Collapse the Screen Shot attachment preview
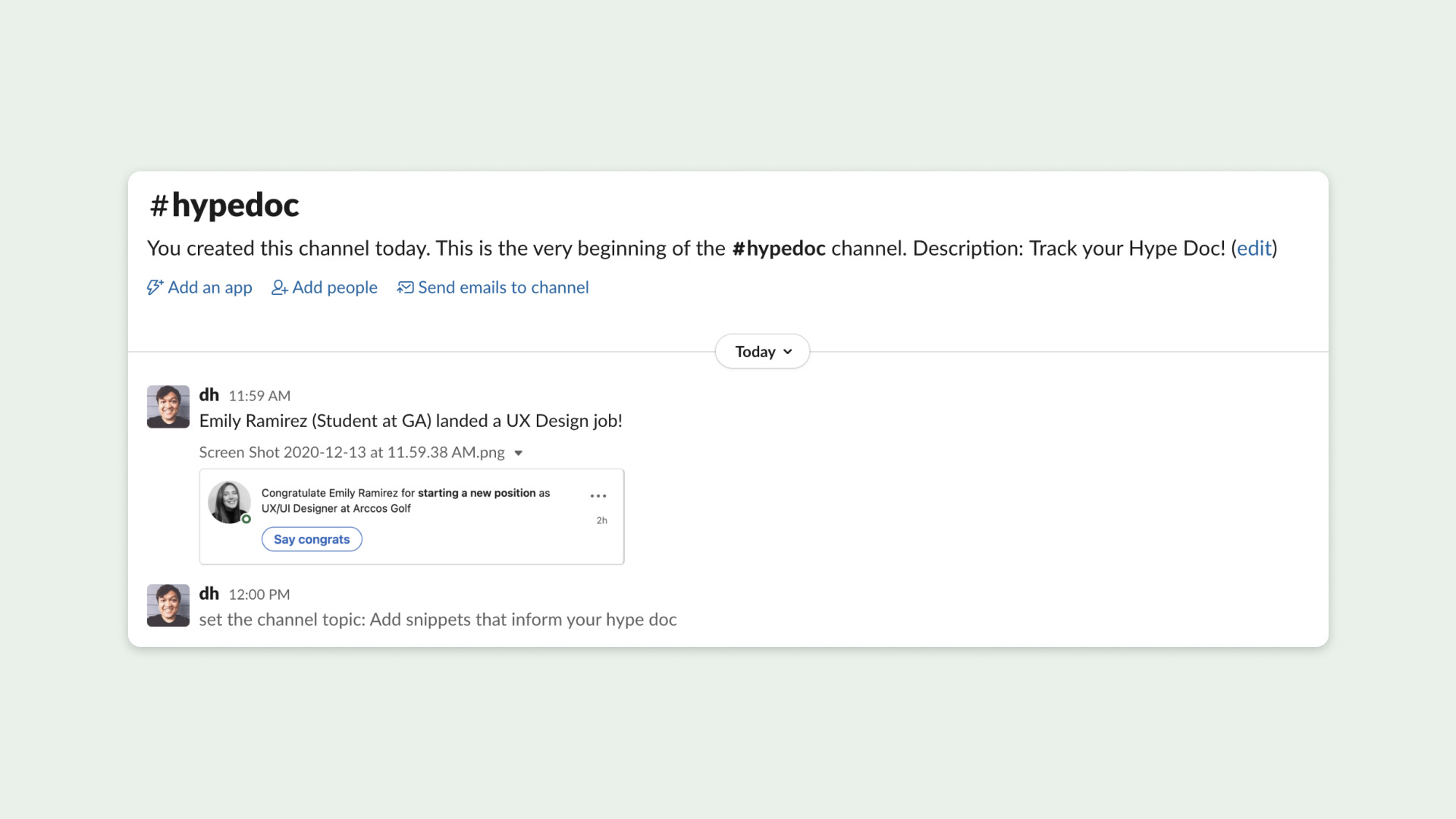The image size is (1456, 819). tap(519, 453)
